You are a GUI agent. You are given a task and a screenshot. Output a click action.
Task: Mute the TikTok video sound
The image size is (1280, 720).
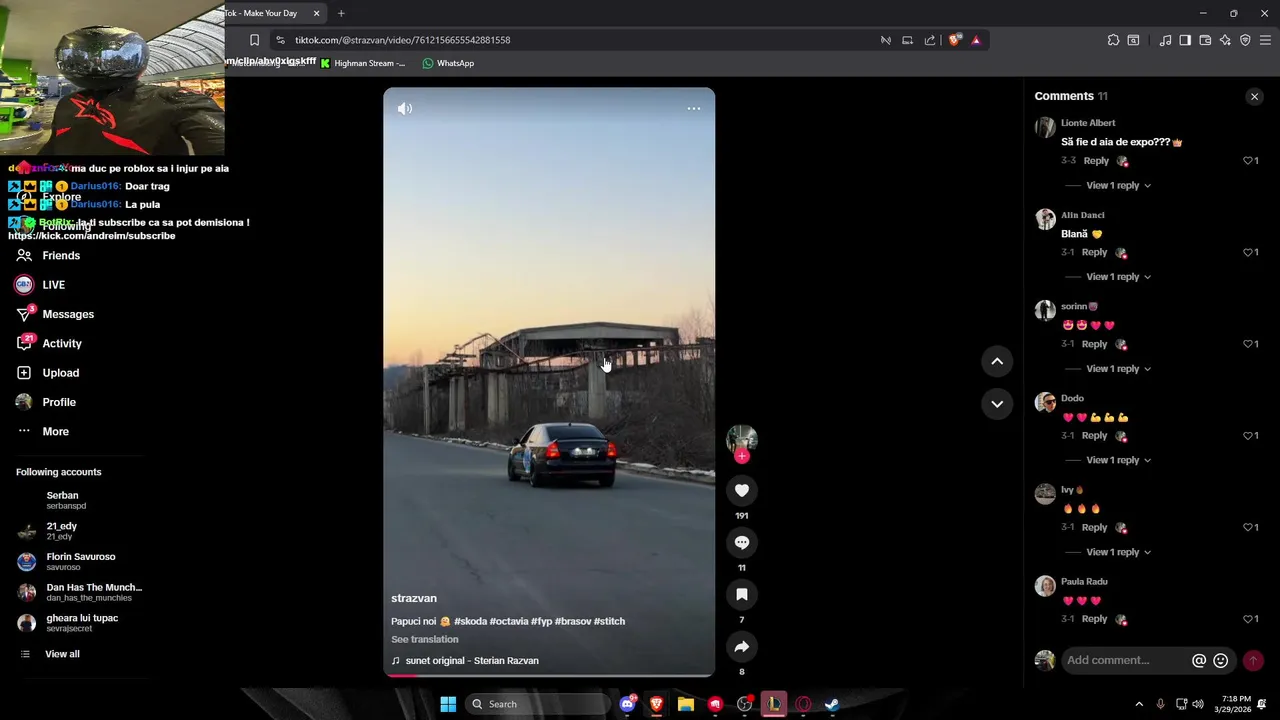pyautogui.click(x=404, y=109)
